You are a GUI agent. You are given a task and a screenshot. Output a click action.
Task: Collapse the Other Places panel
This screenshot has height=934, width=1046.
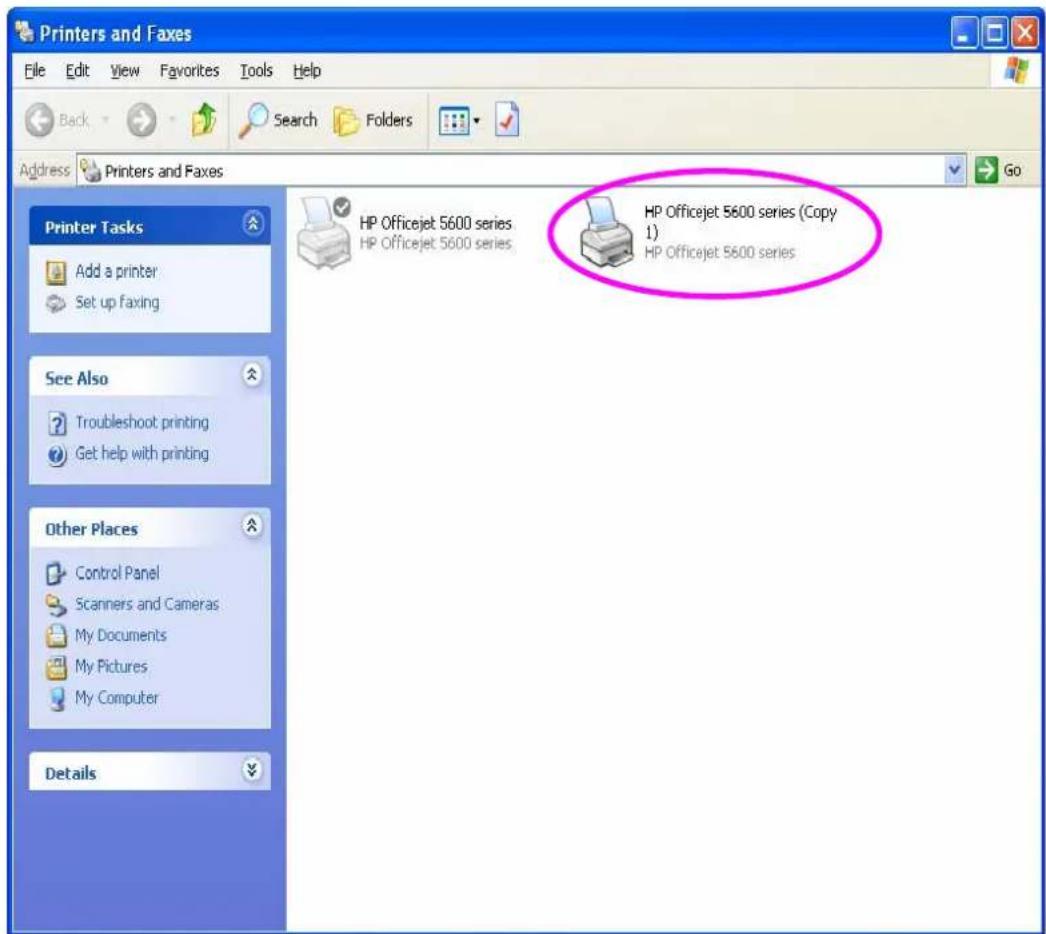[x=252, y=526]
